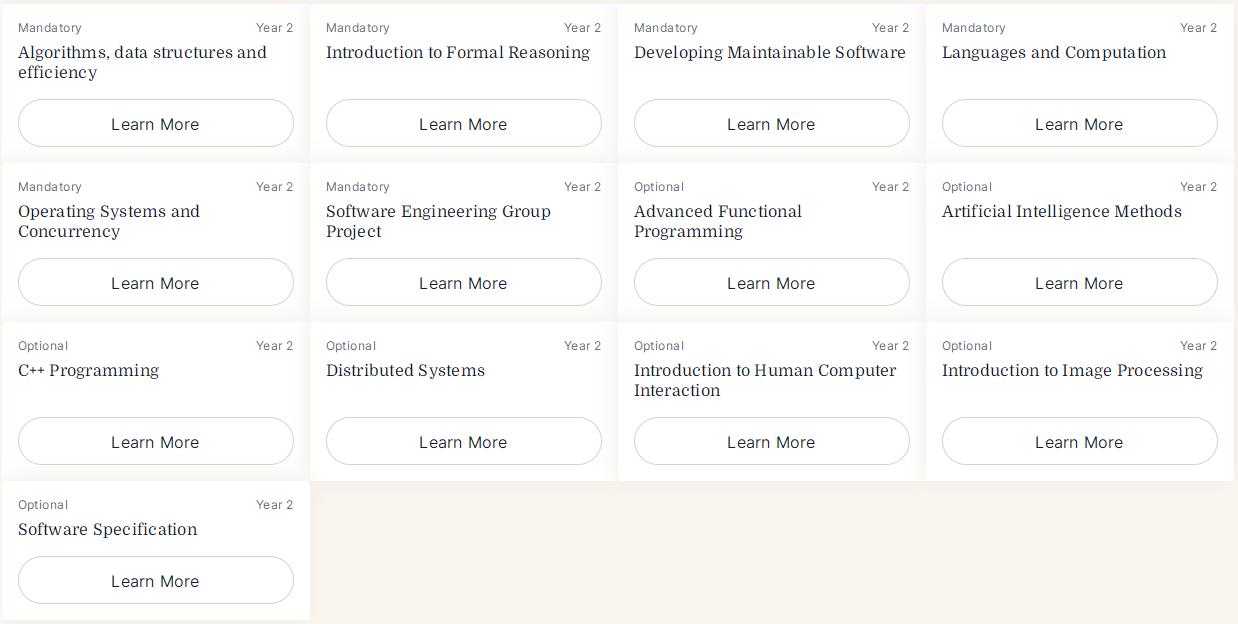
Task: Click Learn More for Software Engineering Group Project
Action: [x=464, y=282]
